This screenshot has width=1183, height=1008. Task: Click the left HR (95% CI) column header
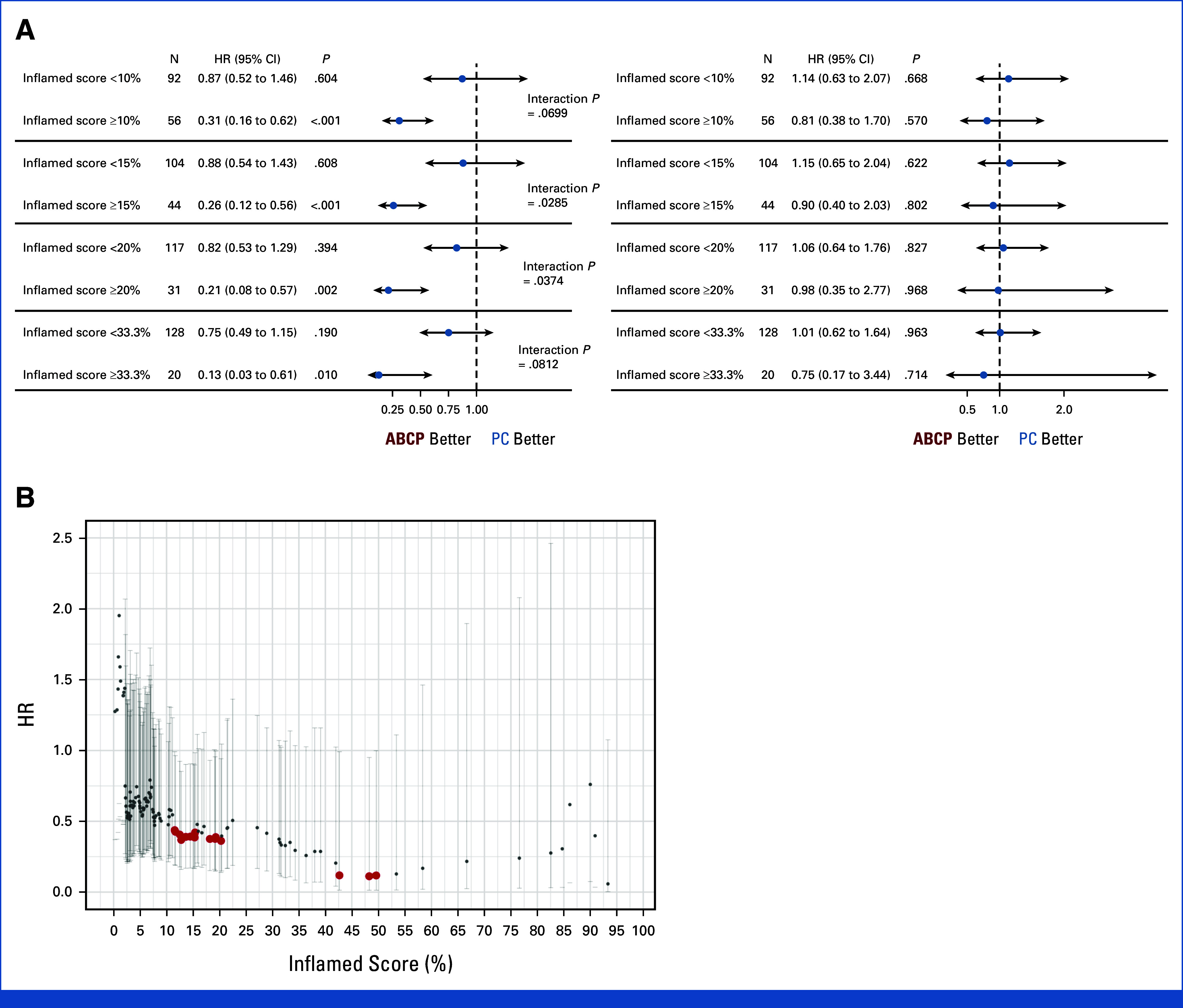247,59
